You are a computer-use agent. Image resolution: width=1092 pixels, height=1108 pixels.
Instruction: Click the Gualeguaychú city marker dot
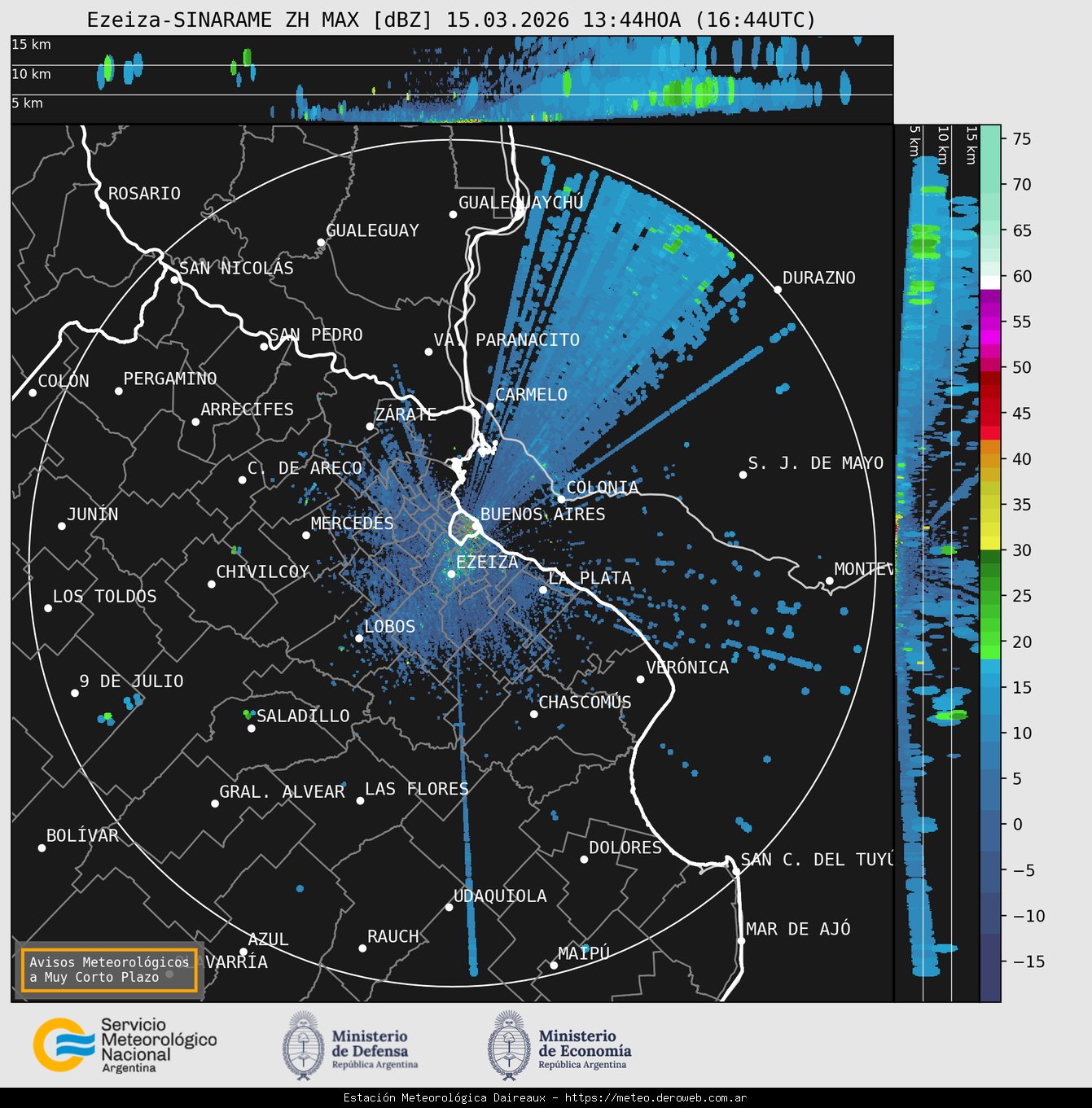click(x=453, y=214)
